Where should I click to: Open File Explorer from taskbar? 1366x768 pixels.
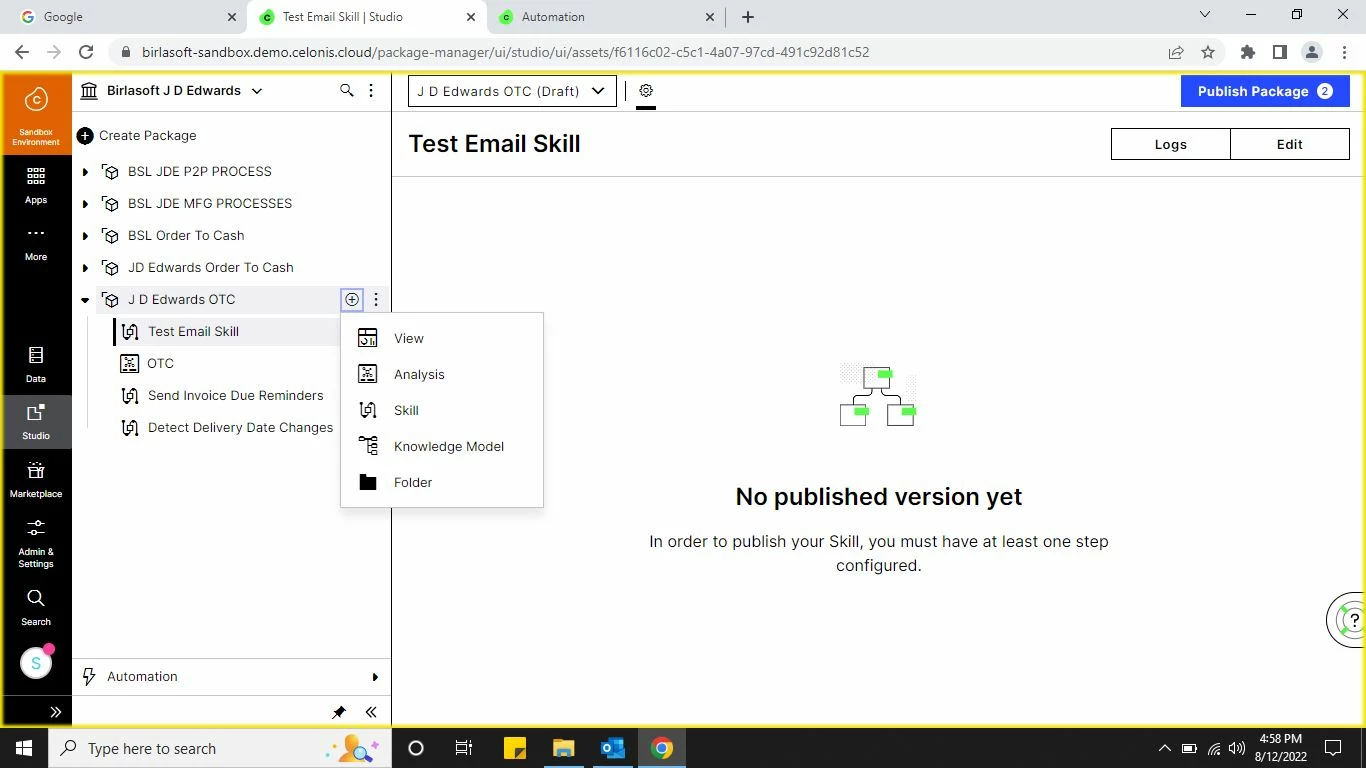pos(564,748)
